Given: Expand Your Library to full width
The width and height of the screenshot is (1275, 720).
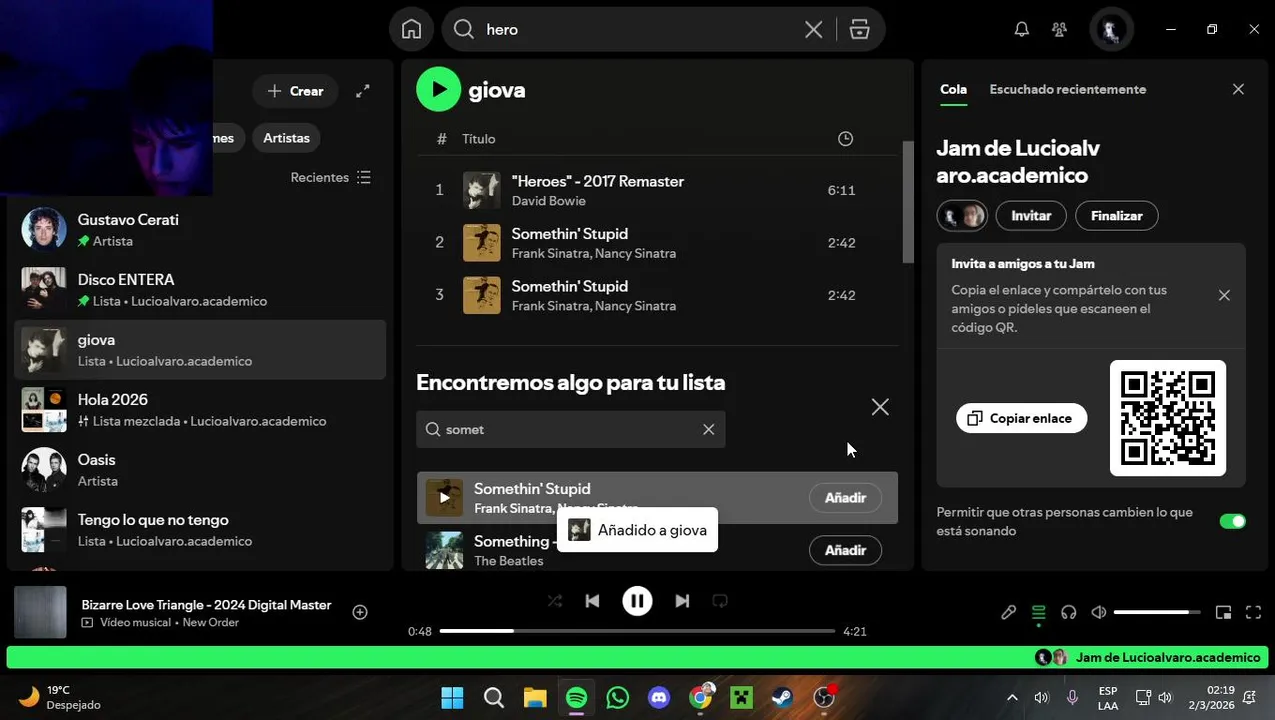Looking at the screenshot, I should click(362, 91).
